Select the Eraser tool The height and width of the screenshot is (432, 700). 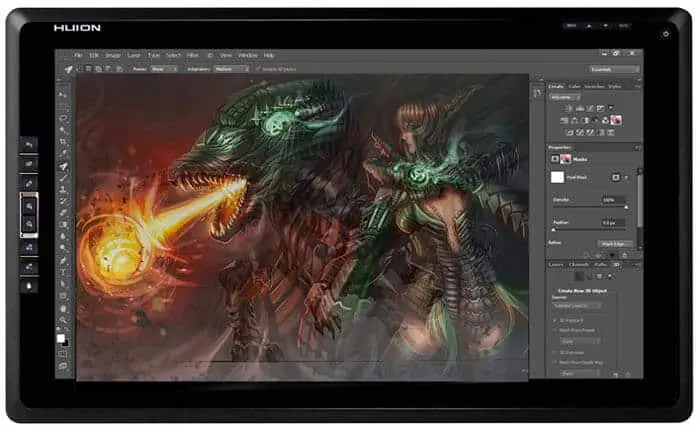point(63,213)
